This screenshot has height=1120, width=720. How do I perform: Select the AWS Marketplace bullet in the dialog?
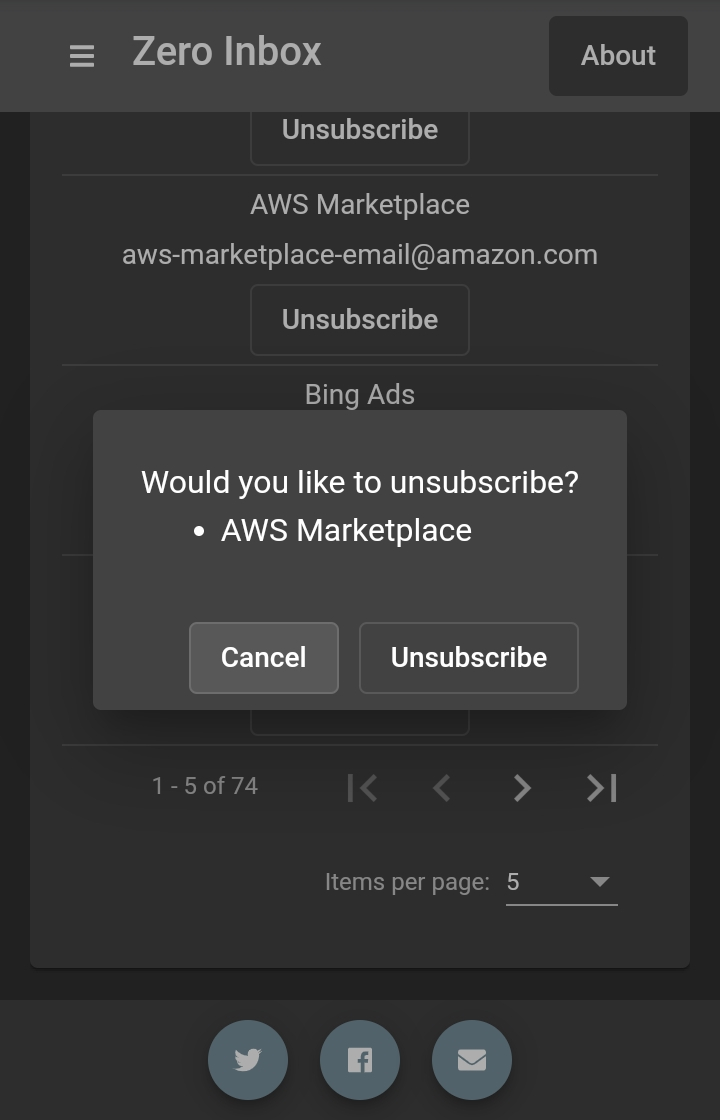click(x=346, y=530)
